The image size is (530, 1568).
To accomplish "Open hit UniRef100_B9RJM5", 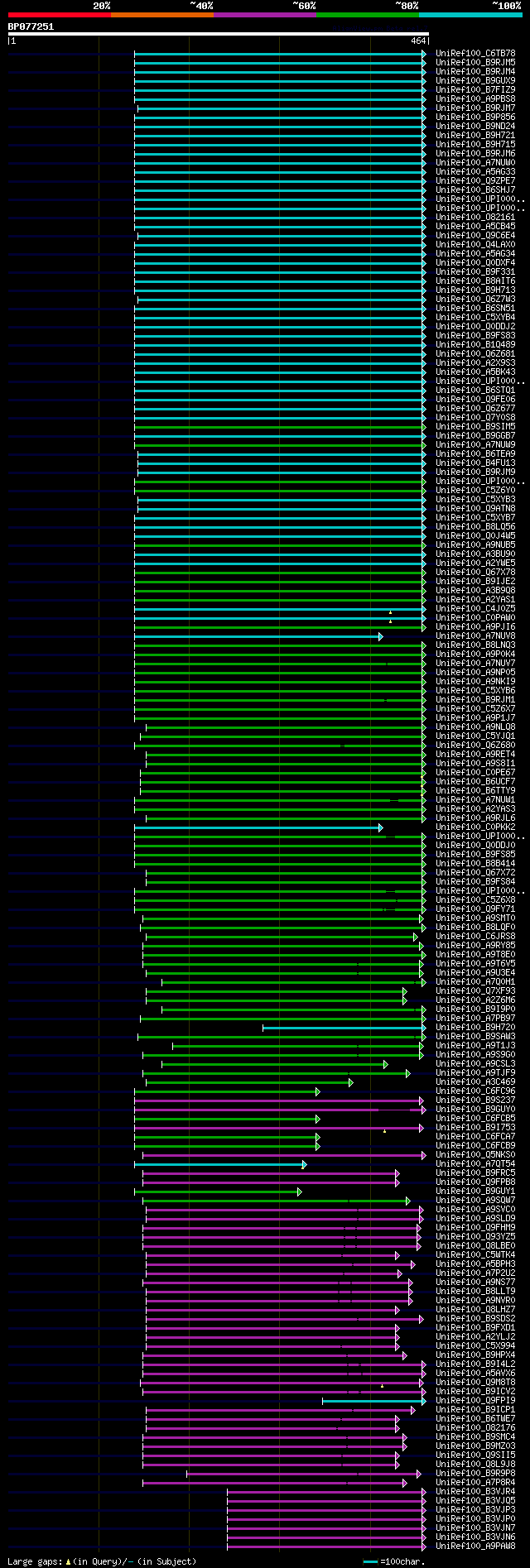I will tap(475, 62).
